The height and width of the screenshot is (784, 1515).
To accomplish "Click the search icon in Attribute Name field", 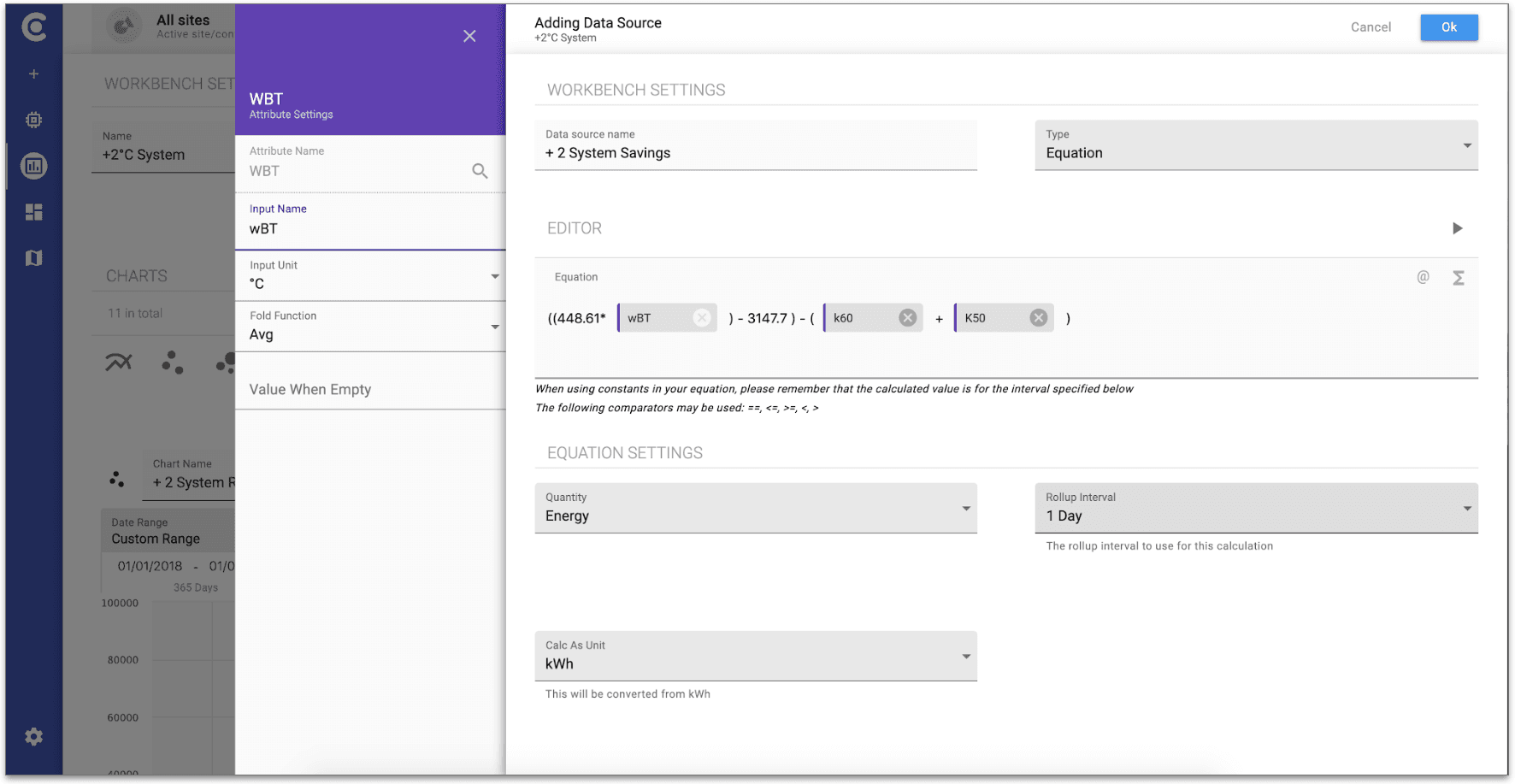I will point(480,170).
